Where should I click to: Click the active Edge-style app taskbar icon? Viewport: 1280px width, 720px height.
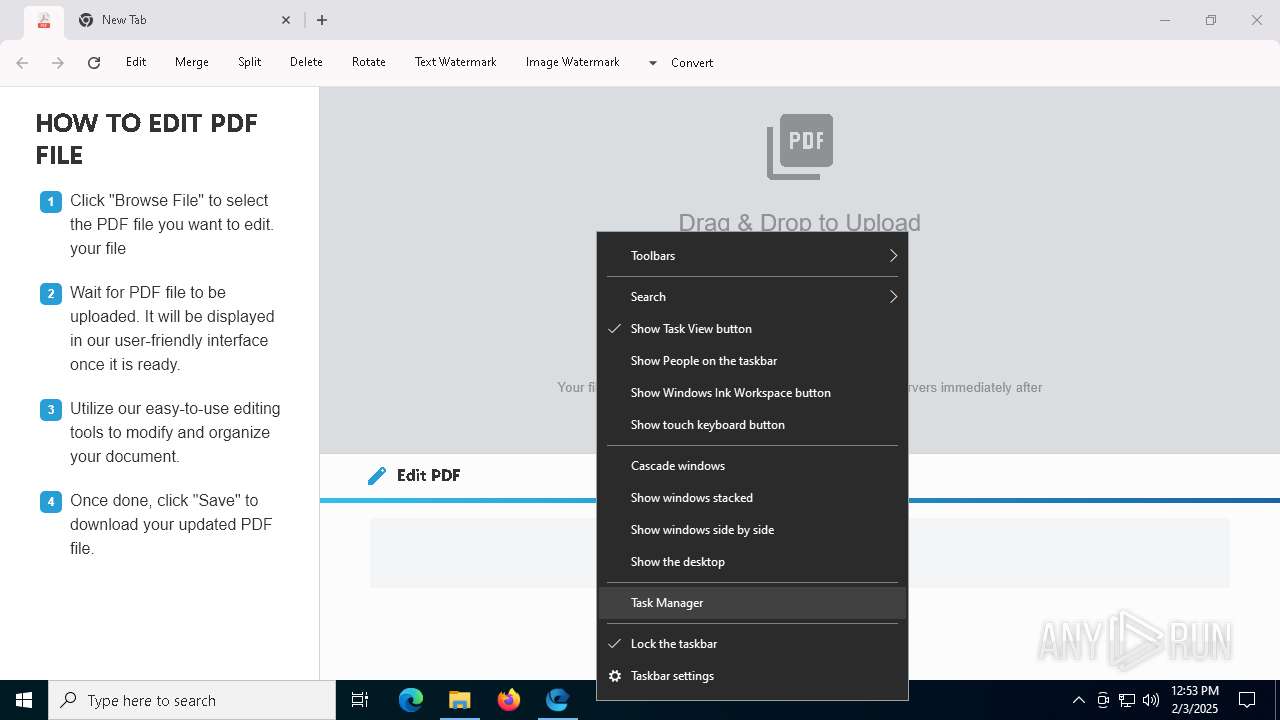(557, 700)
